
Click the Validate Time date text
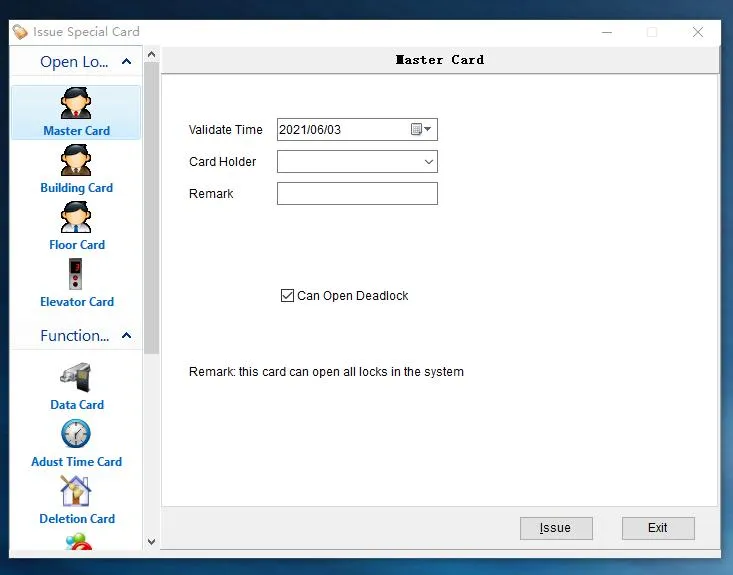(x=310, y=130)
